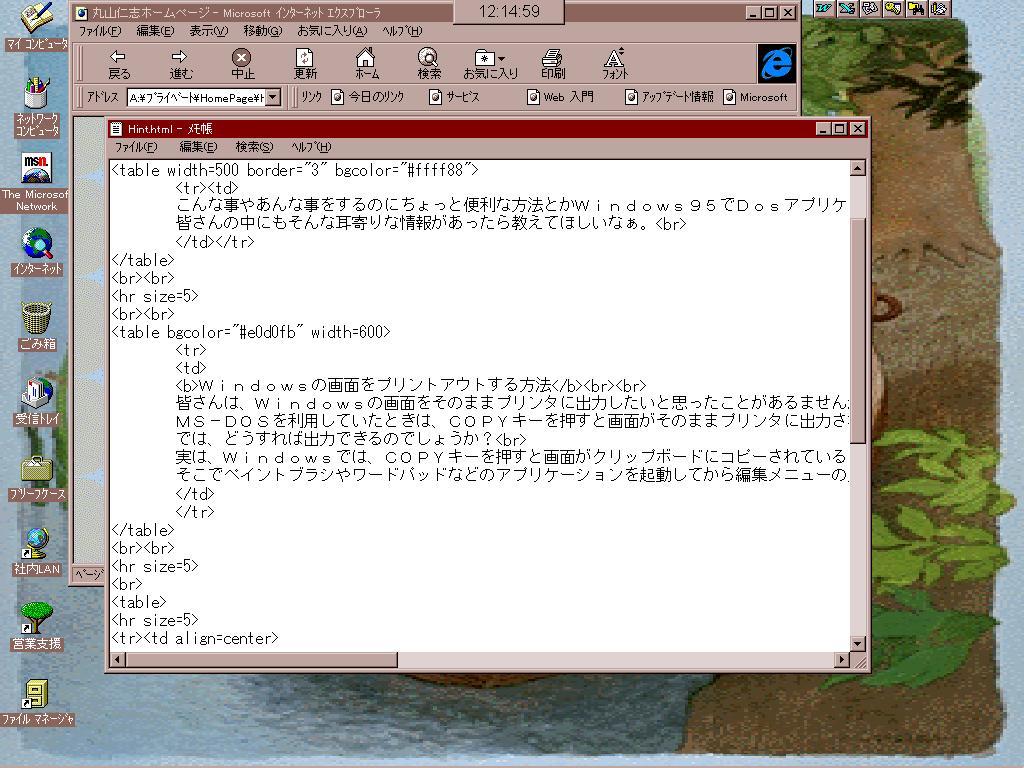The width and height of the screenshot is (1024, 768).
Task: Click the Web 入門 link button
Action: point(560,97)
